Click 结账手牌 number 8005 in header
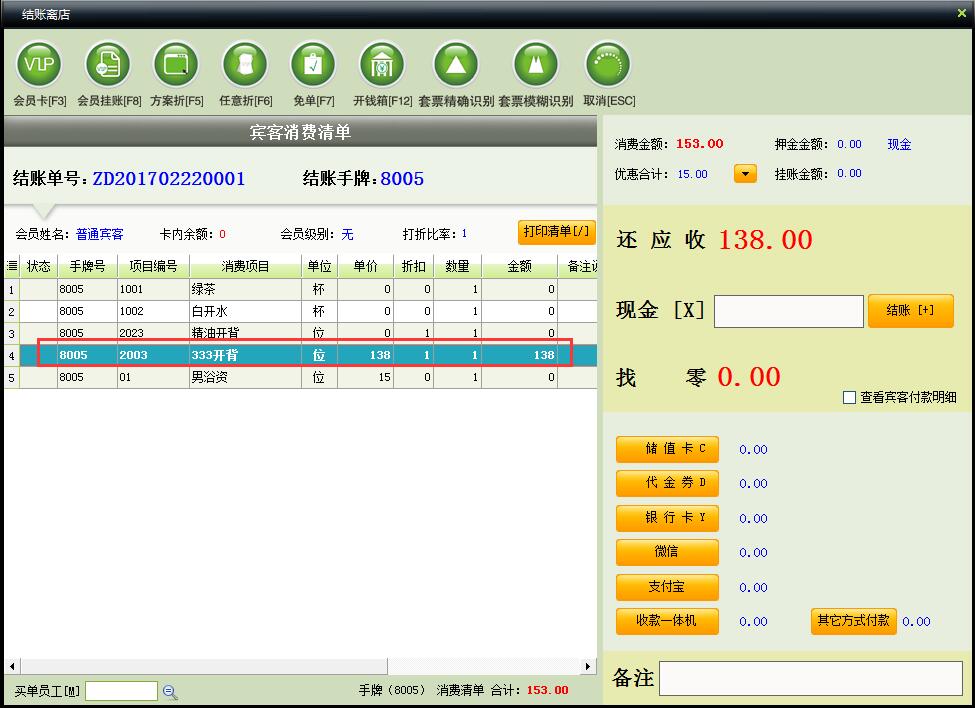The height and width of the screenshot is (708, 975). [402, 179]
